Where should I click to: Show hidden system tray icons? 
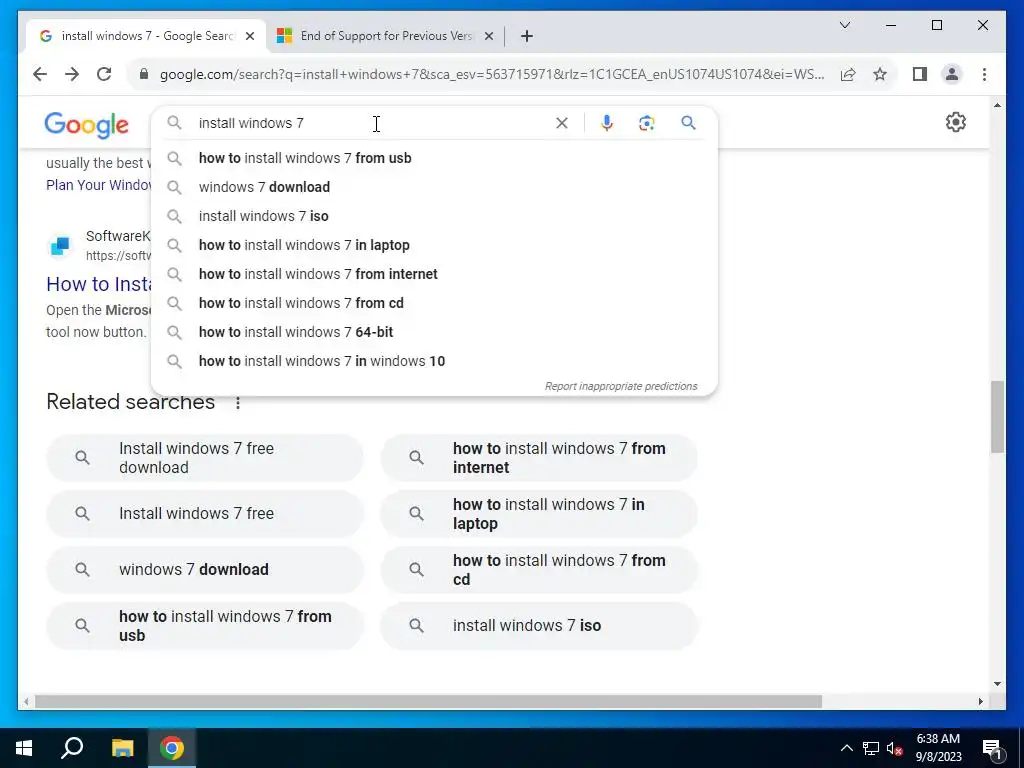846,748
